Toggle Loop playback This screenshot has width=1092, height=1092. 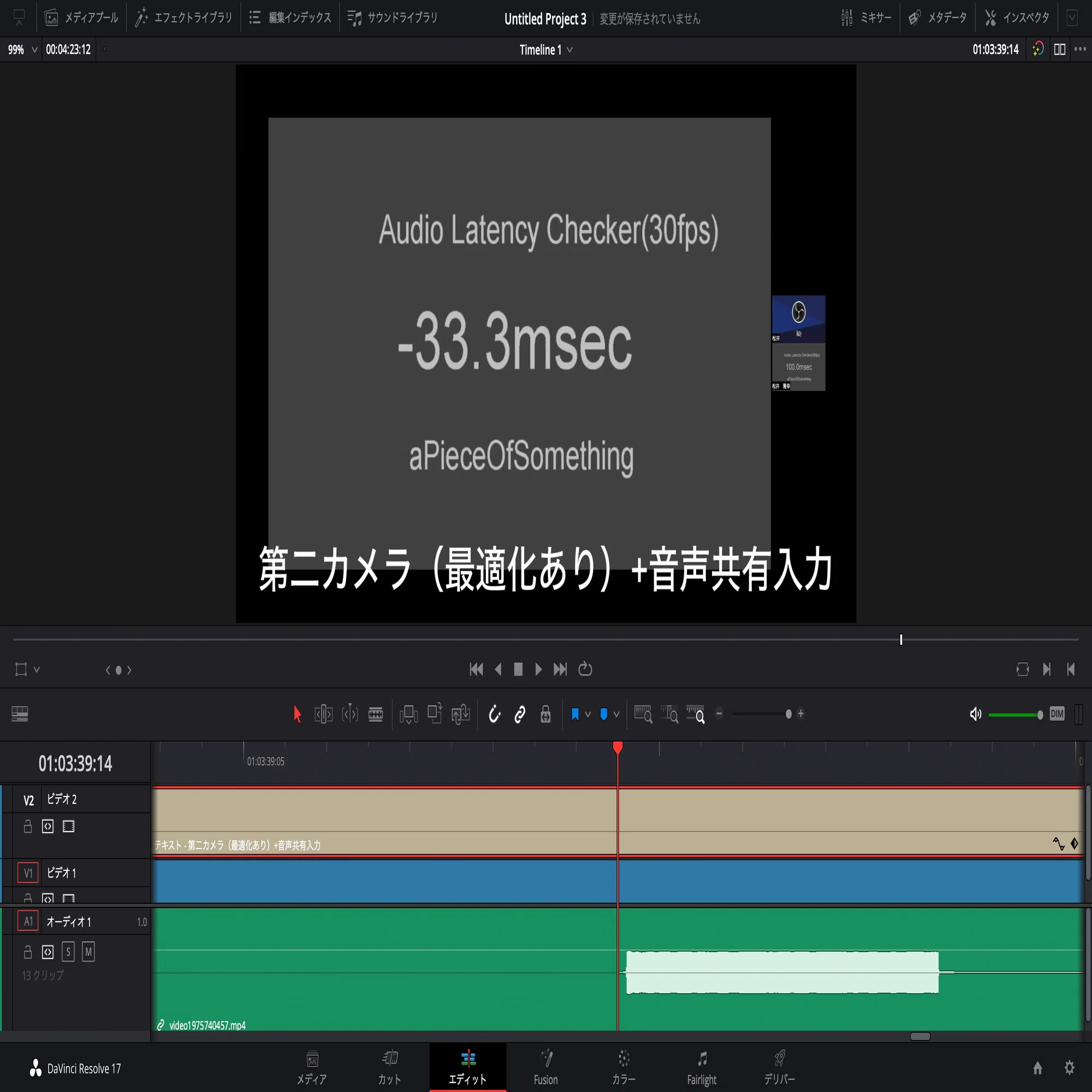coord(585,669)
